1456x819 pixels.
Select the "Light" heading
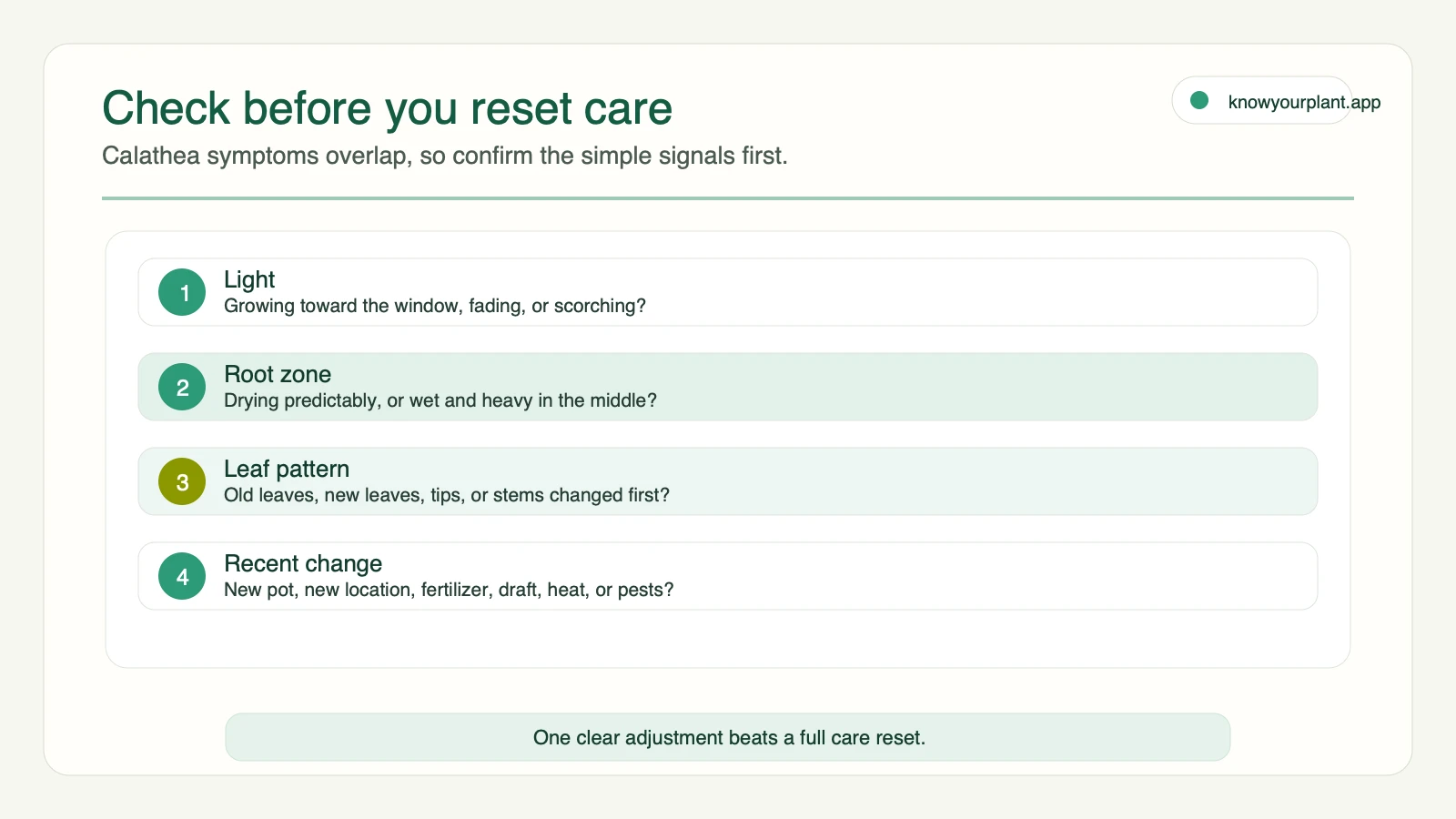pos(249,279)
